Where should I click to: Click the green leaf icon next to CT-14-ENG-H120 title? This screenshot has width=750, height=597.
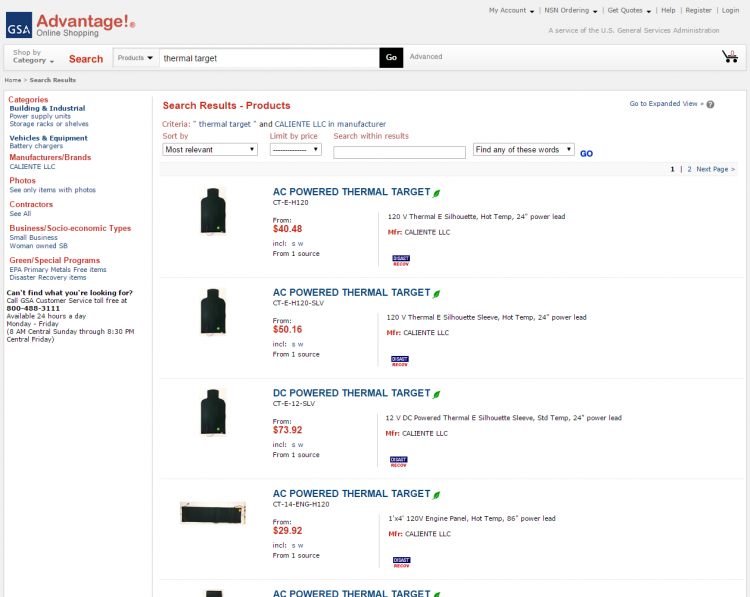[x=436, y=495]
